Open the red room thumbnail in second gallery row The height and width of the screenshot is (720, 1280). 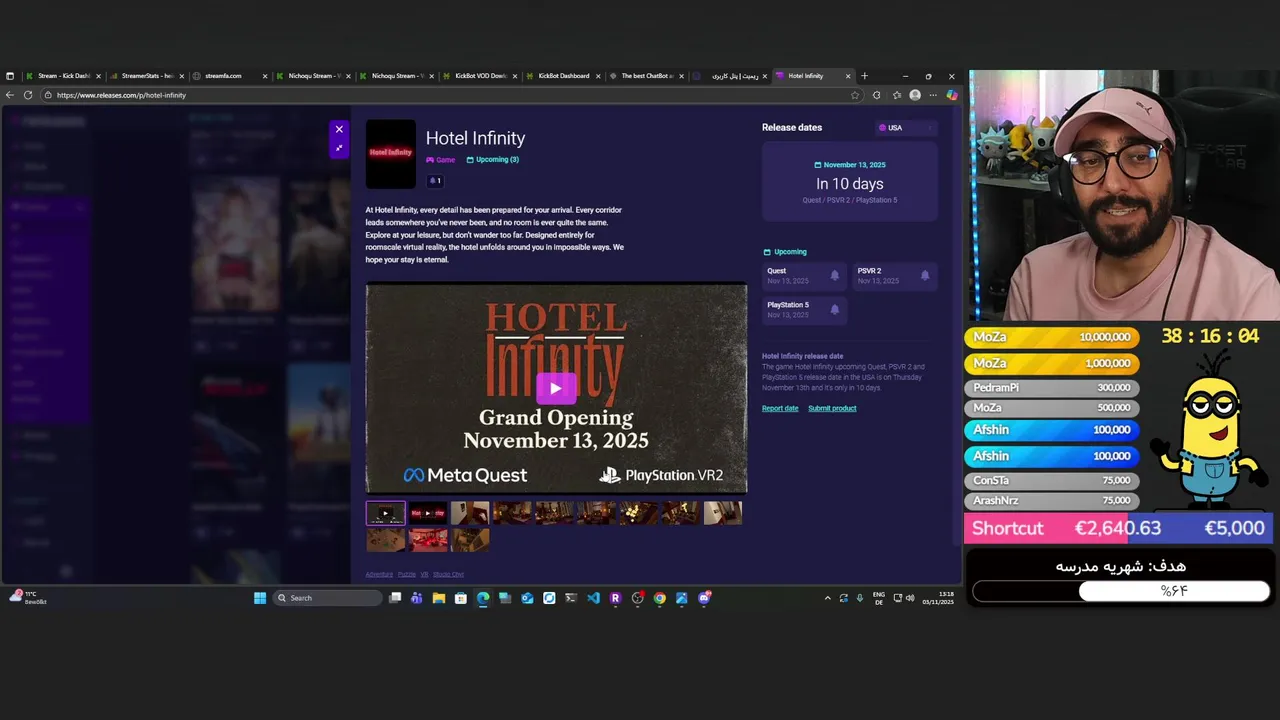coord(428,540)
